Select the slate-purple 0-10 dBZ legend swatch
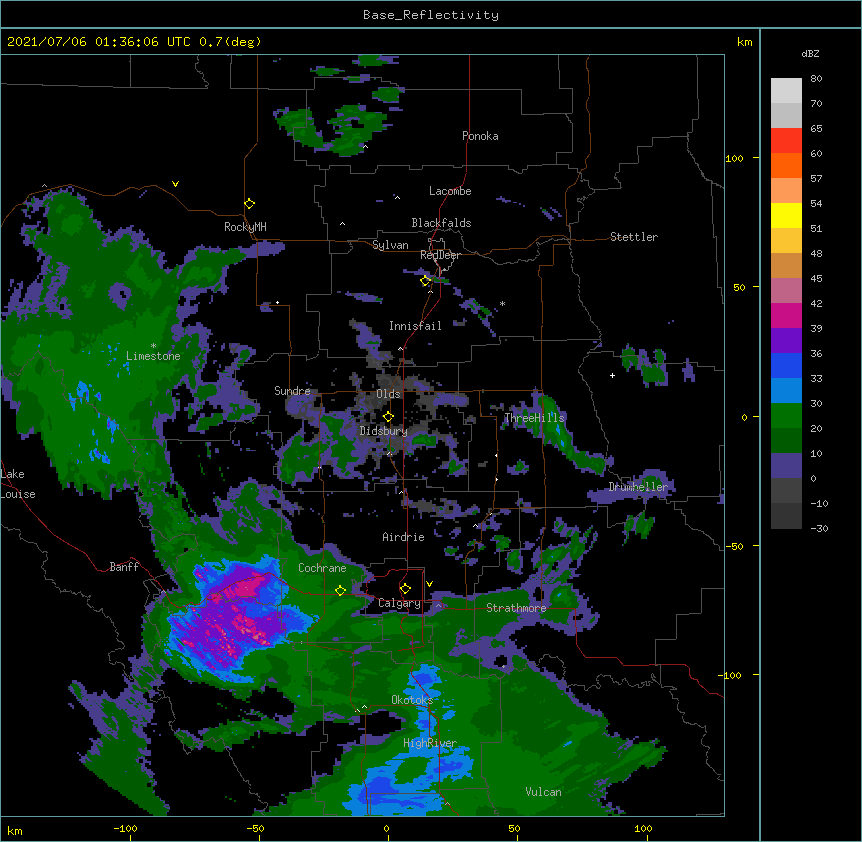862x842 pixels. click(786, 466)
